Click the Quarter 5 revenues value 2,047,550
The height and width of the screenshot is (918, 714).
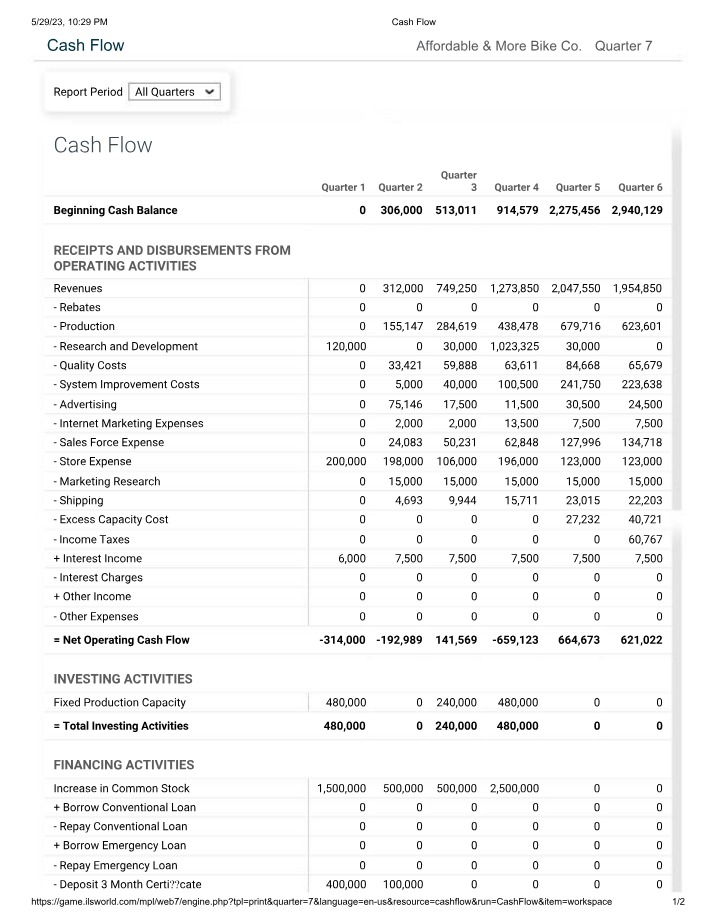[x=576, y=288]
